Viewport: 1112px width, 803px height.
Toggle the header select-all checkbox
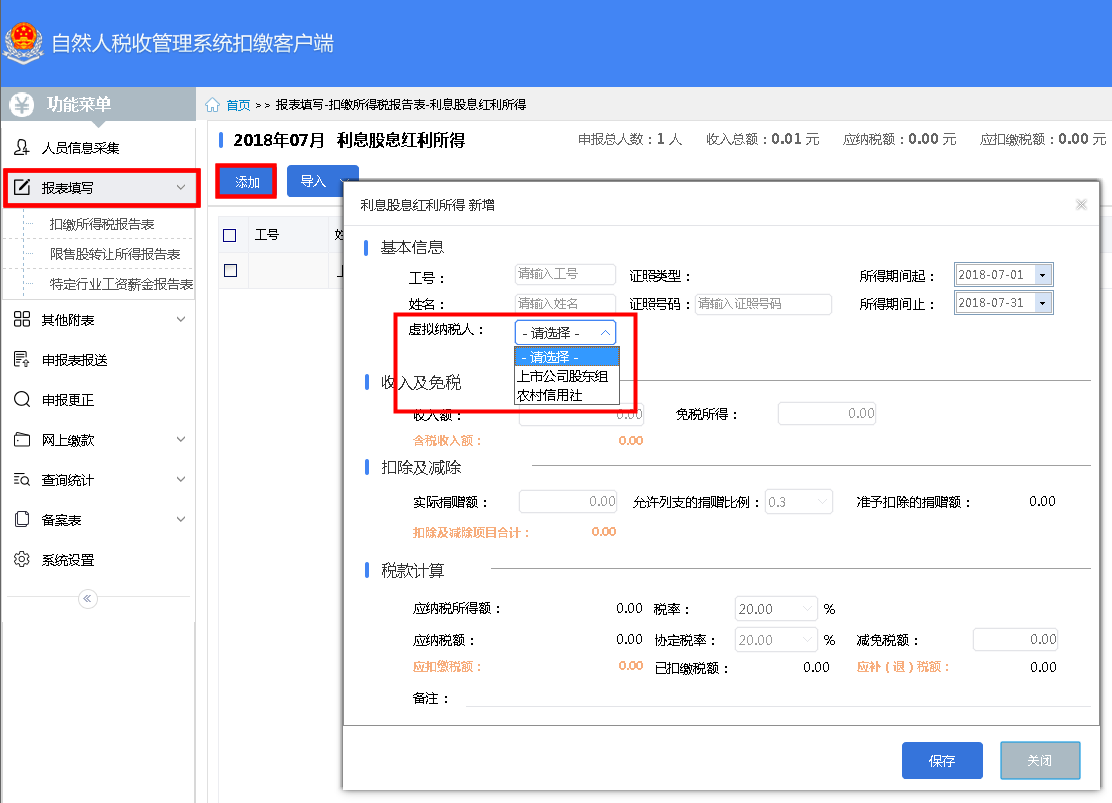pyautogui.click(x=230, y=236)
